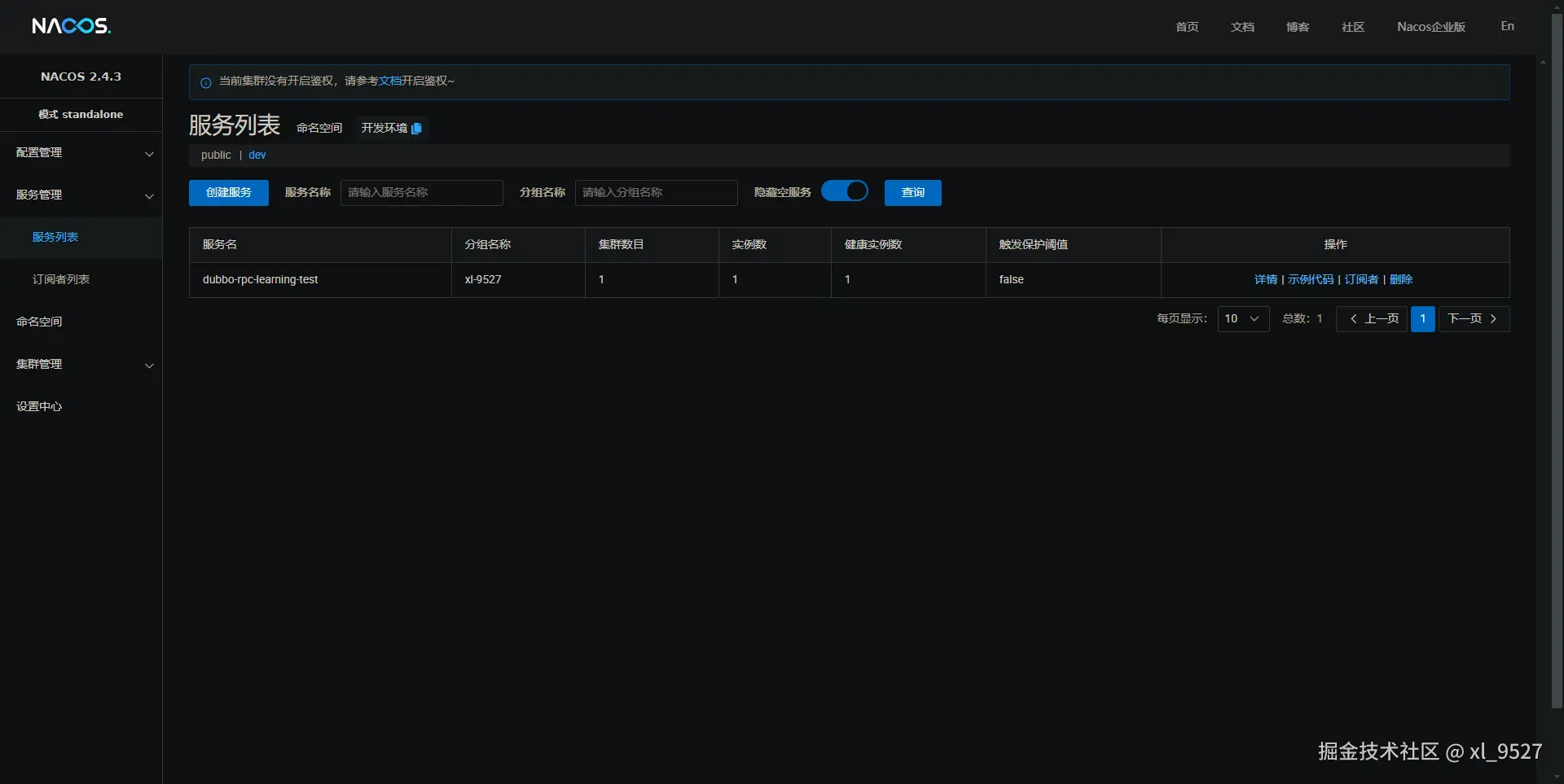Open Nacos企业版 in the top navigation
The width and height of the screenshot is (1564, 784).
1431,27
